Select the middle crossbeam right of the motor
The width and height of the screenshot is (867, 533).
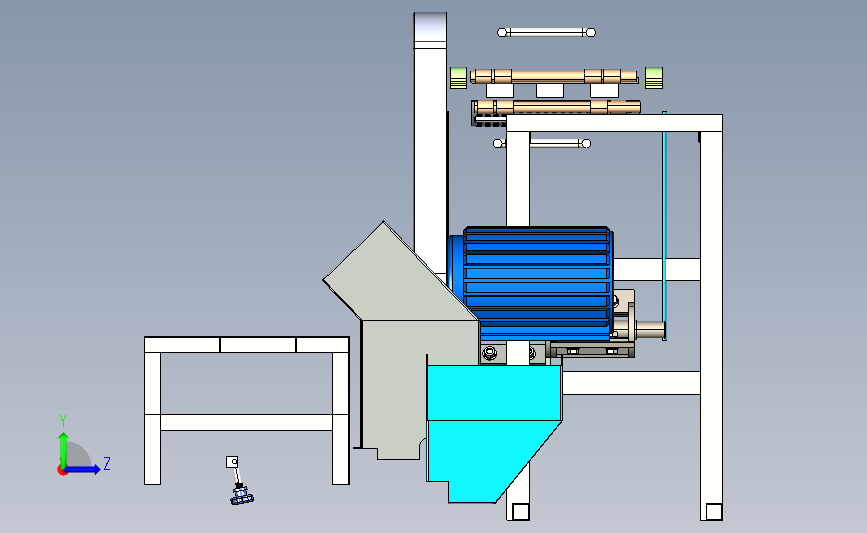click(656, 269)
